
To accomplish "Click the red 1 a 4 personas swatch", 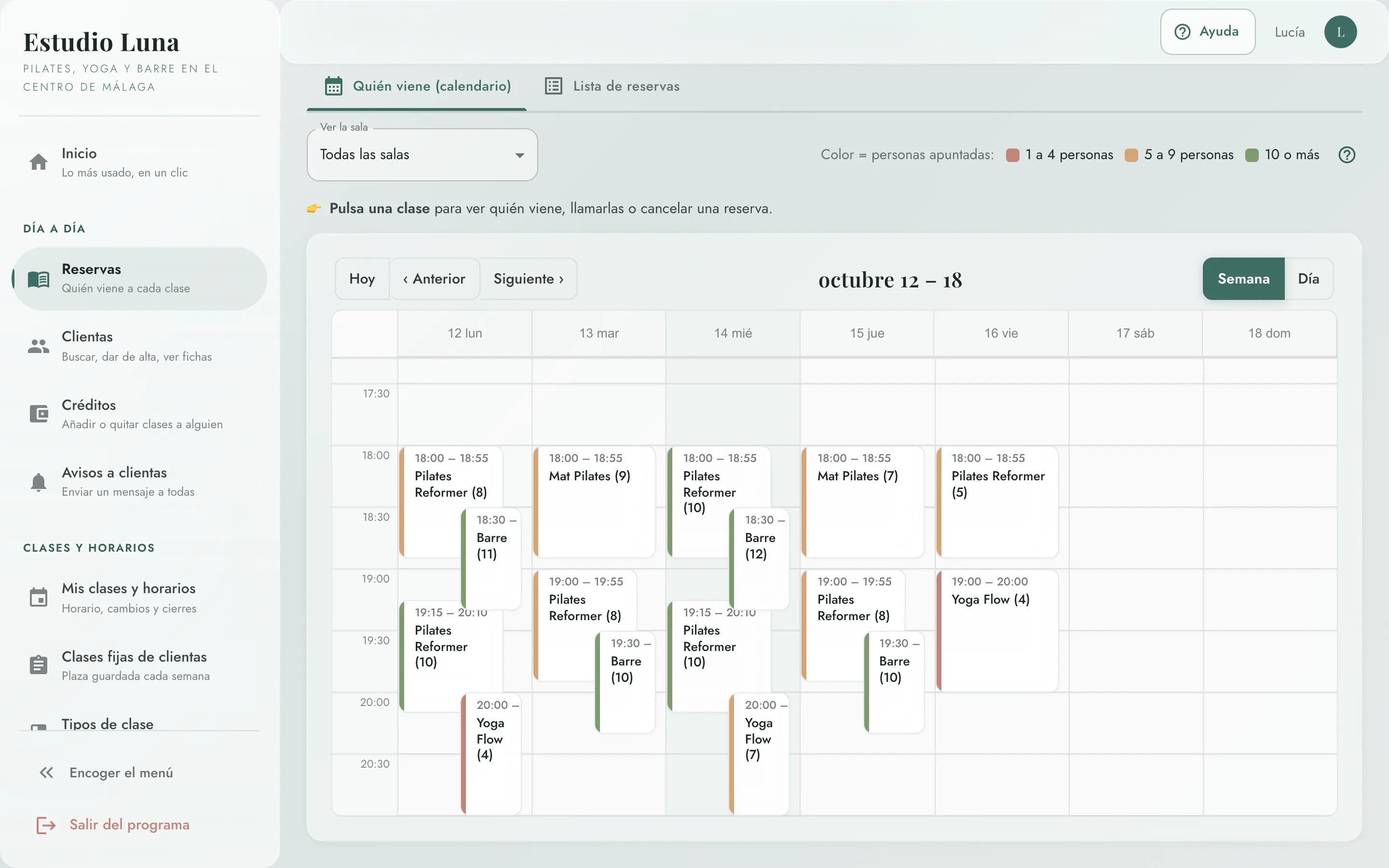I will [1012, 155].
